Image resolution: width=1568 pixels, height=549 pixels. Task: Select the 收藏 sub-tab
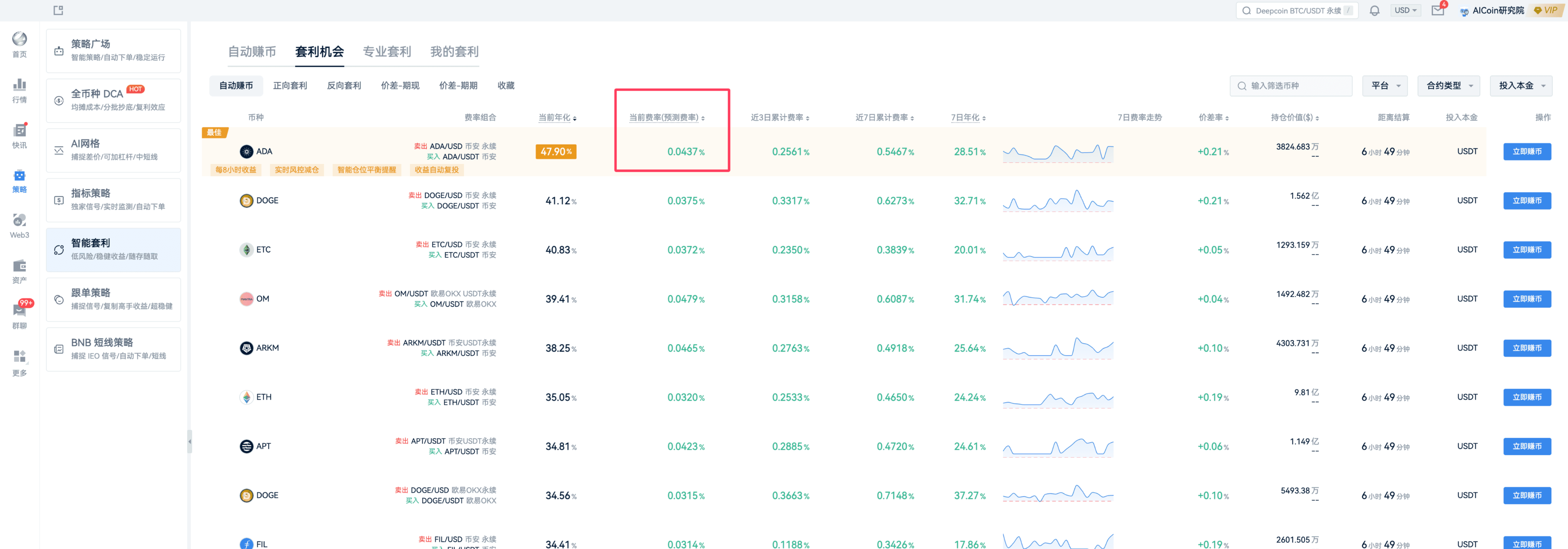506,86
